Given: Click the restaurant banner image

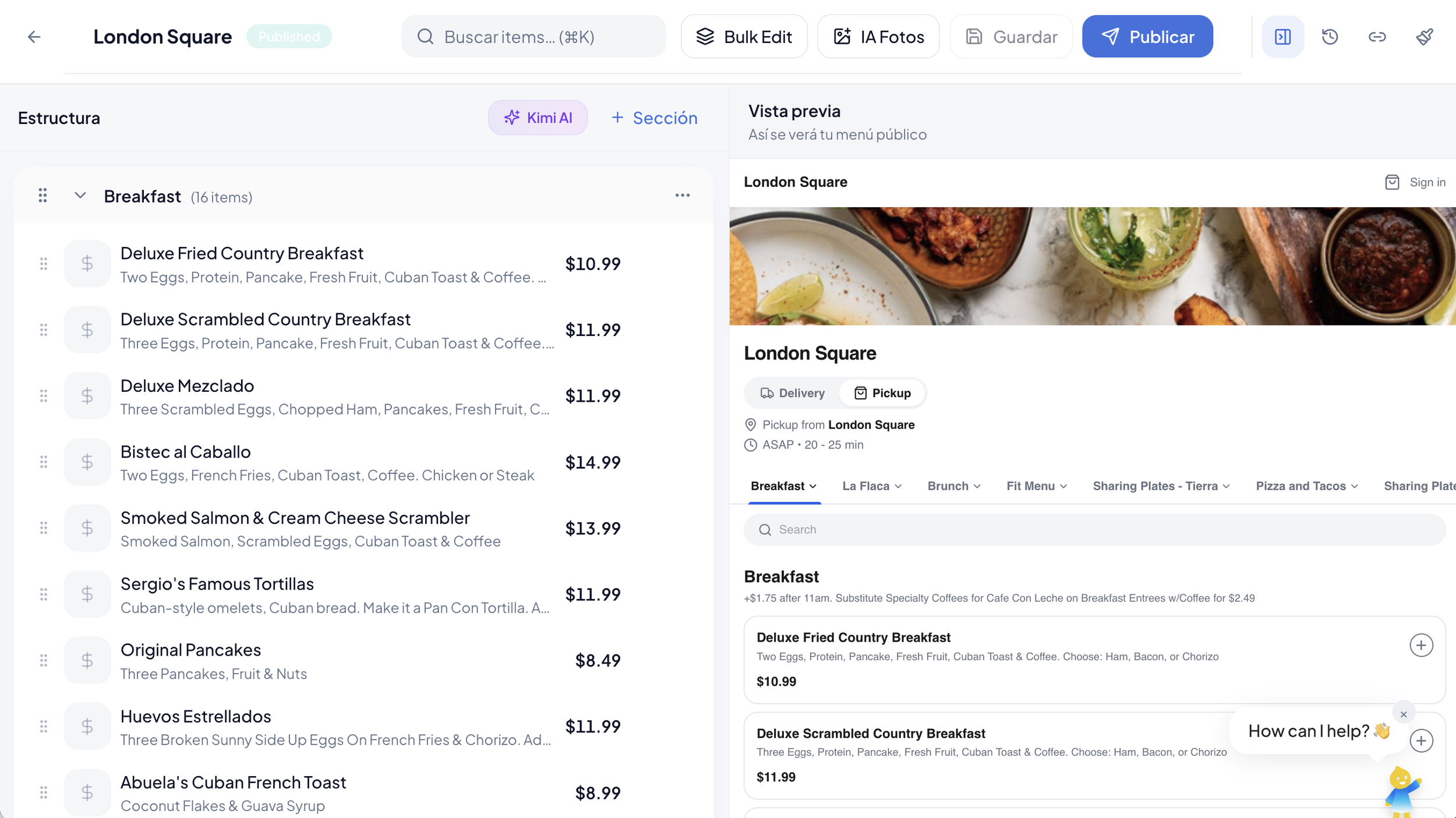Looking at the screenshot, I should (1093, 266).
